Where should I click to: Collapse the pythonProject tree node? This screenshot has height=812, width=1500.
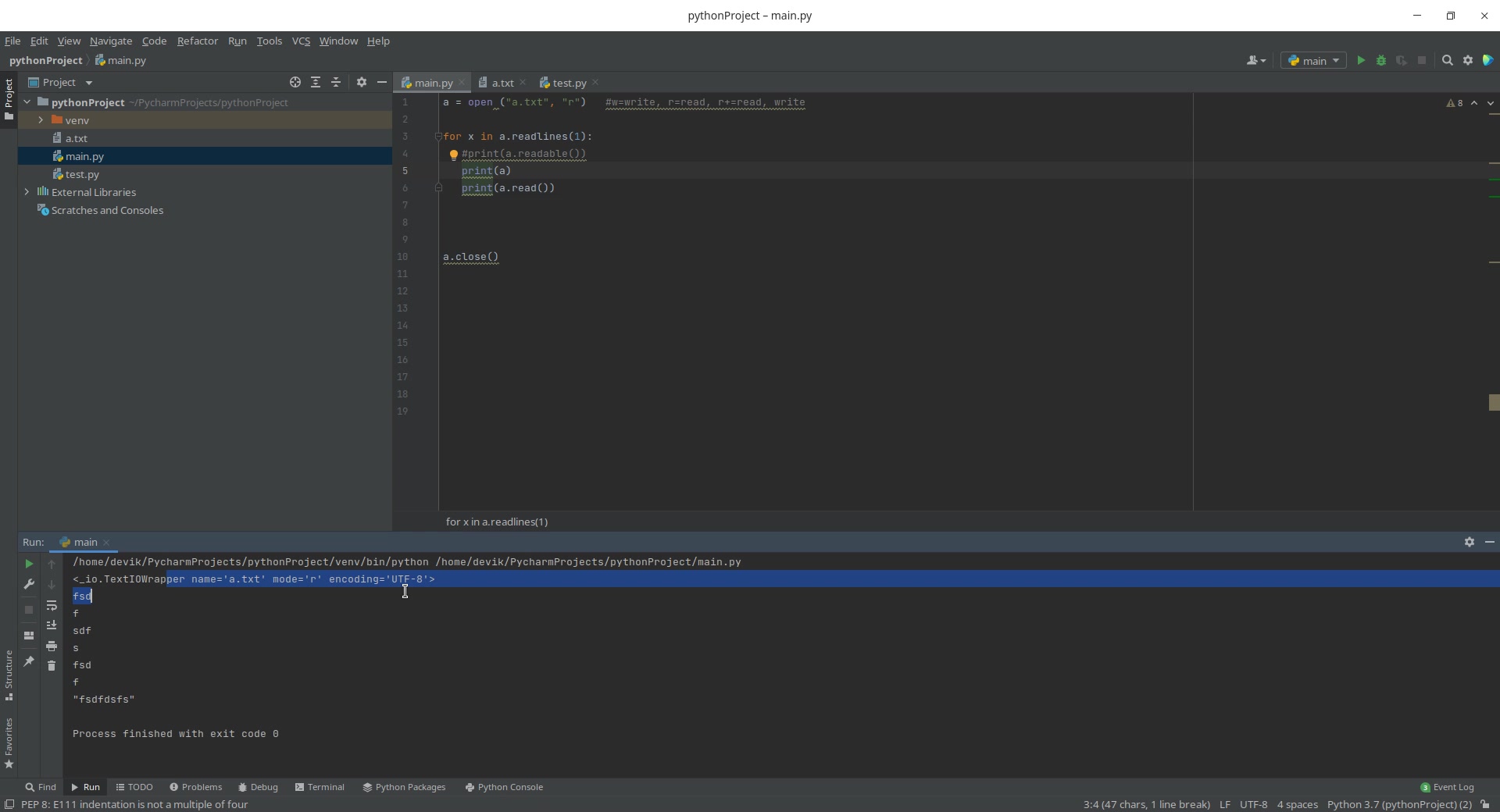coord(27,102)
